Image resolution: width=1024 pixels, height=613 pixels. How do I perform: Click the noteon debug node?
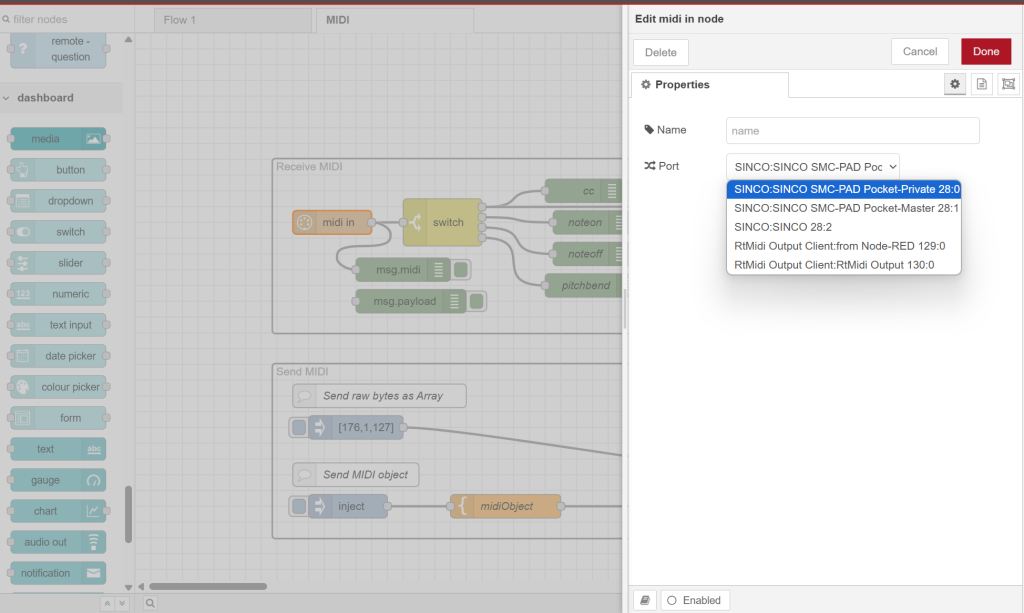587,222
